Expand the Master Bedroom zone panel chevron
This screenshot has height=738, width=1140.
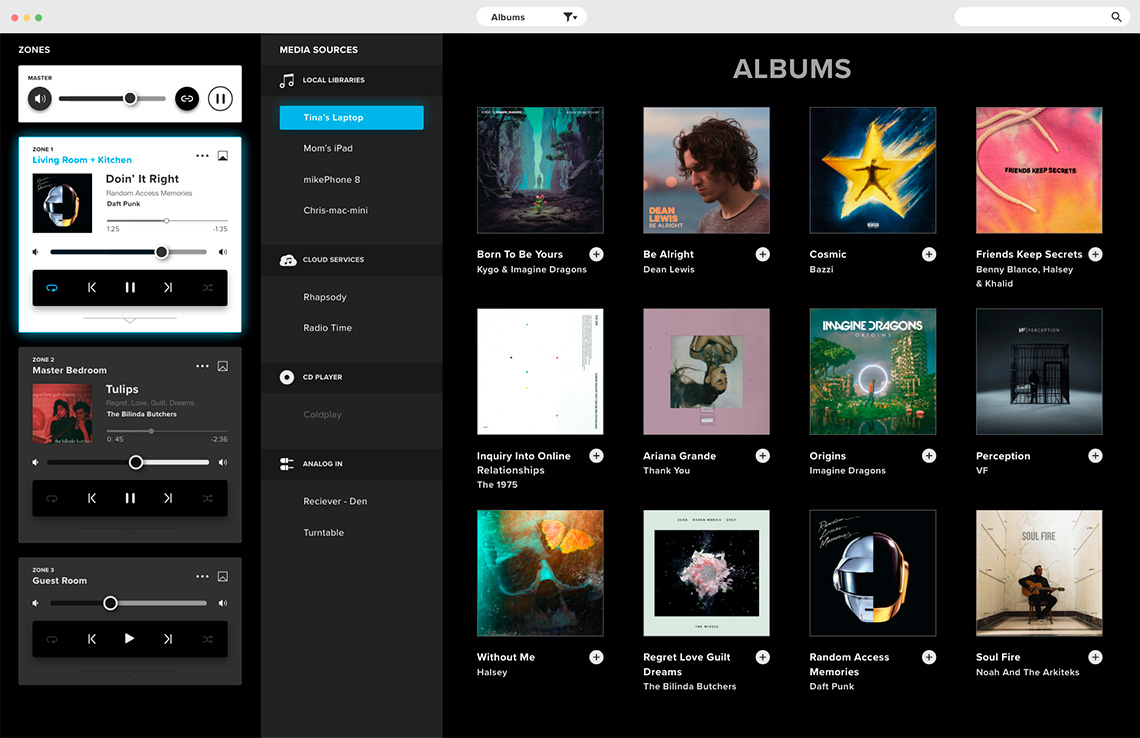[129, 531]
